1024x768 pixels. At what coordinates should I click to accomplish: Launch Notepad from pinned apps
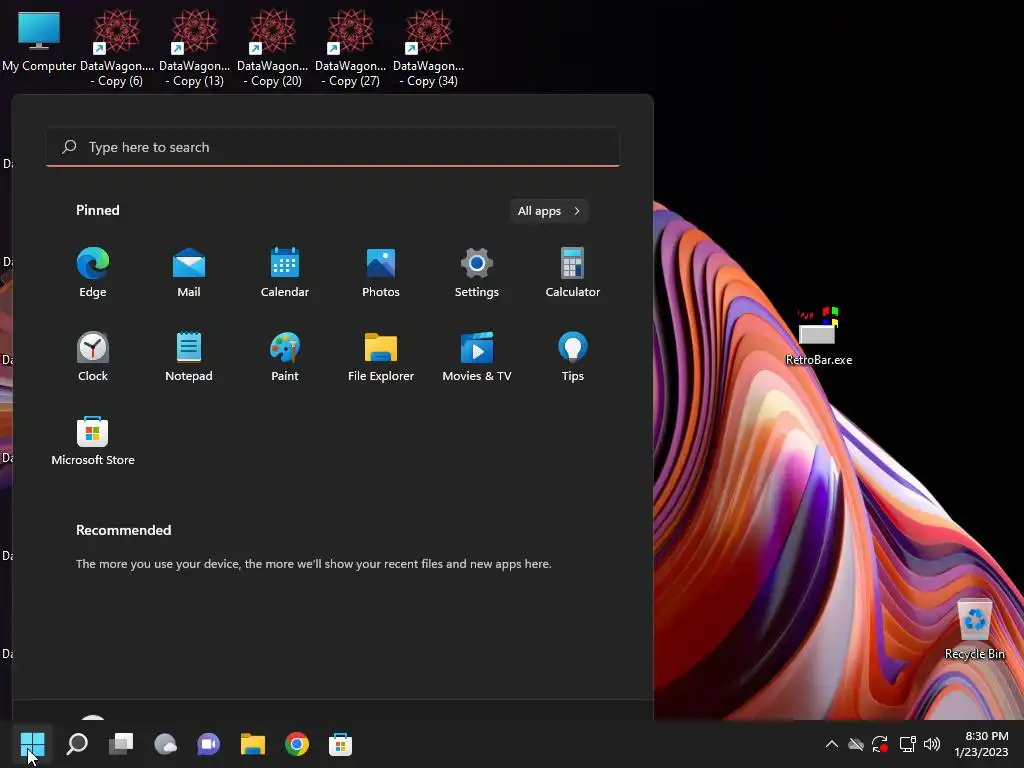pyautogui.click(x=189, y=357)
